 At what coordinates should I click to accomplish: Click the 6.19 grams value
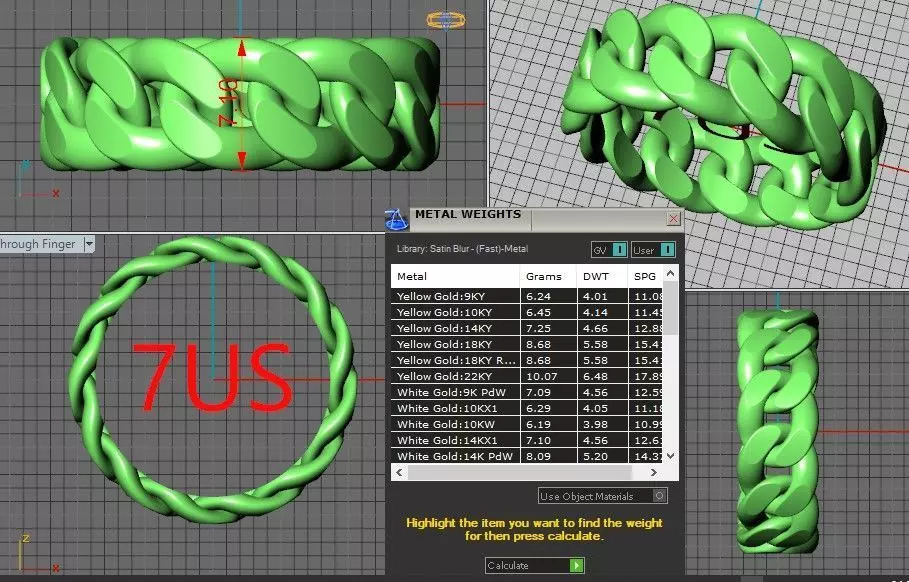click(x=538, y=424)
